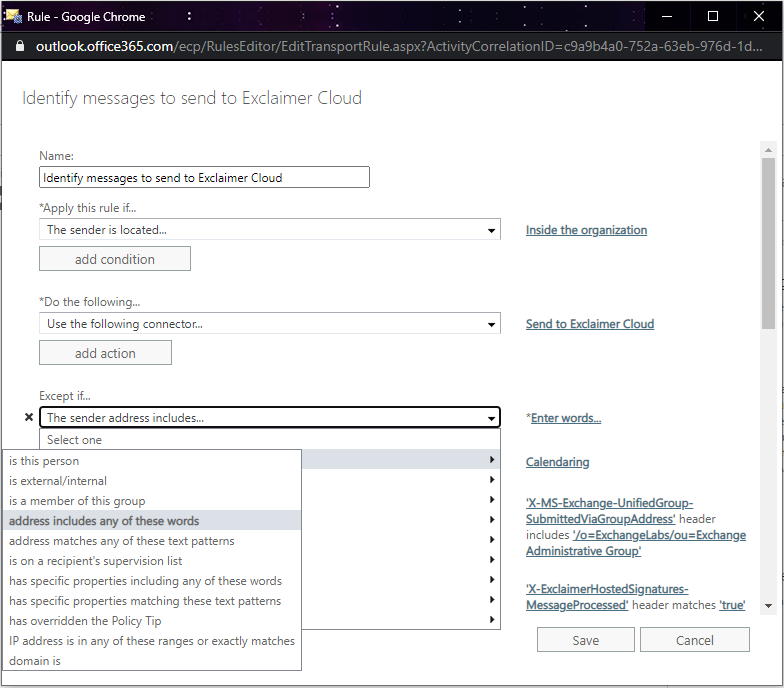This screenshot has height=688, width=784.
Task: Click the secure lock icon in address bar
Action: pos(18,47)
